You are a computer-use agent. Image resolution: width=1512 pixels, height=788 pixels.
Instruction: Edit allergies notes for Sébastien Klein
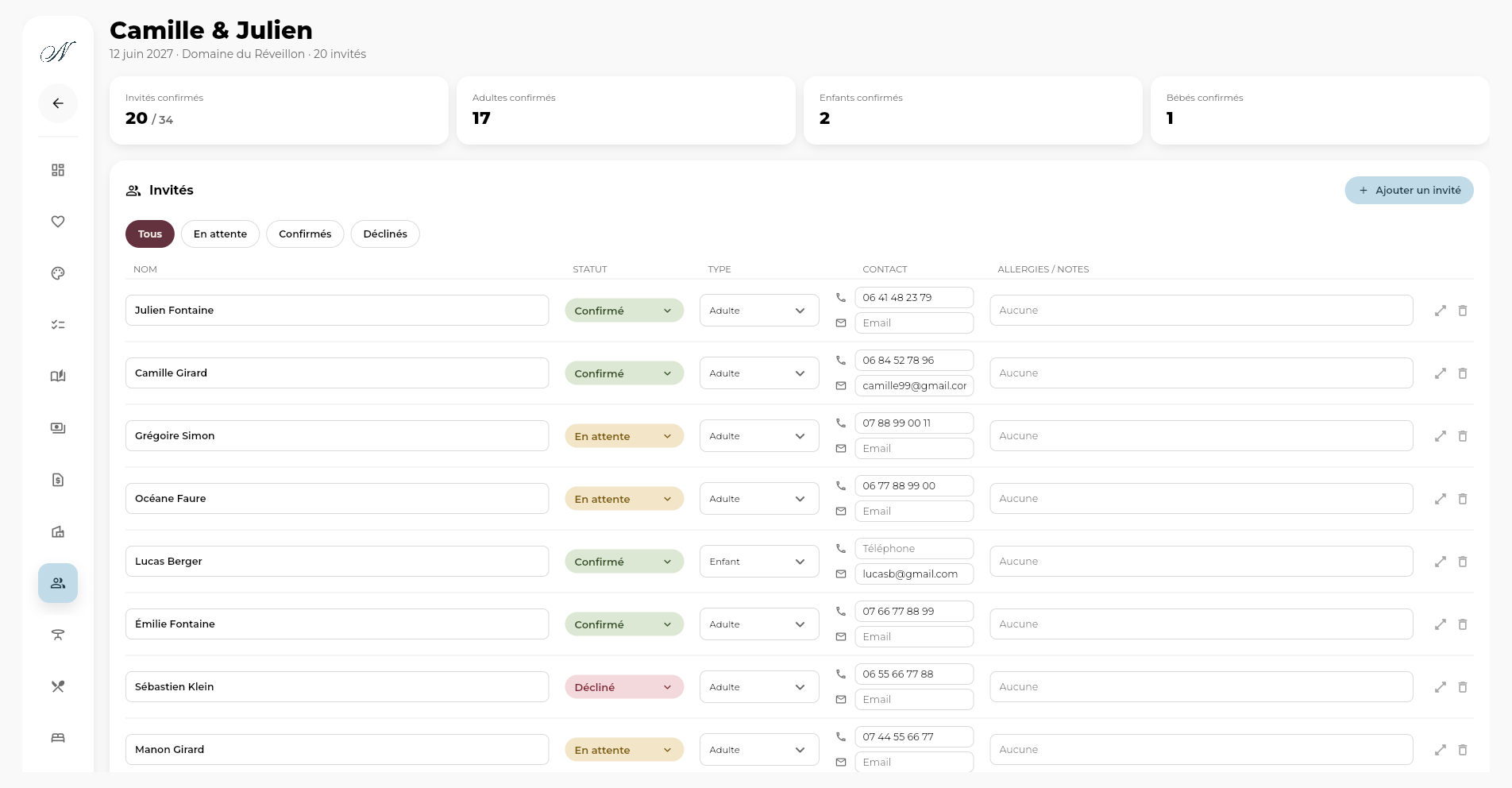pyautogui.click(x=1201, y=687)
